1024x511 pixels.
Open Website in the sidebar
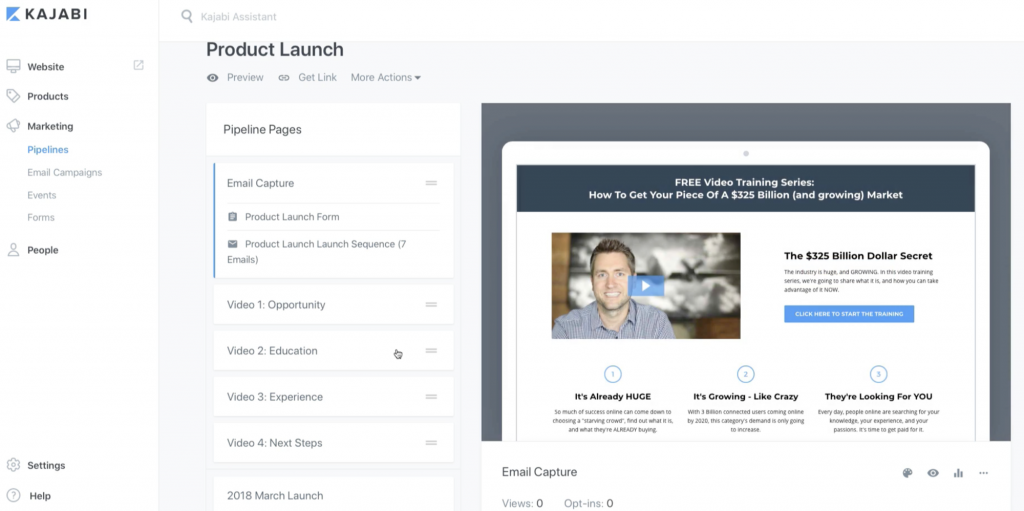tap(46, 67)
